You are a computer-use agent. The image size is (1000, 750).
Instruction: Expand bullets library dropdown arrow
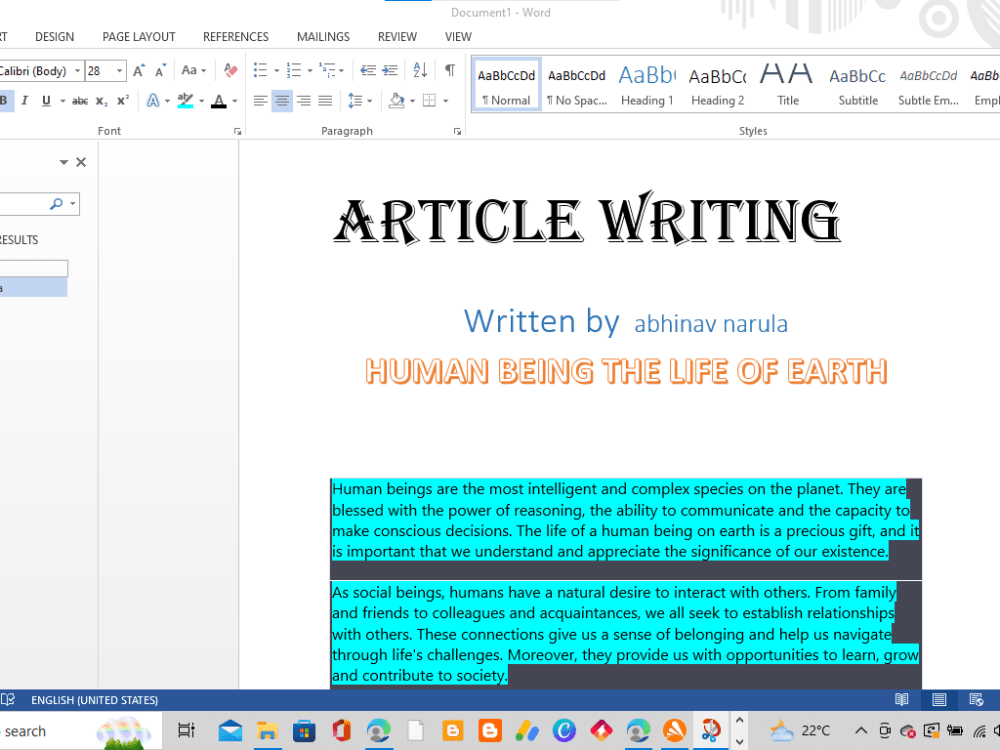tap(277, 71)
